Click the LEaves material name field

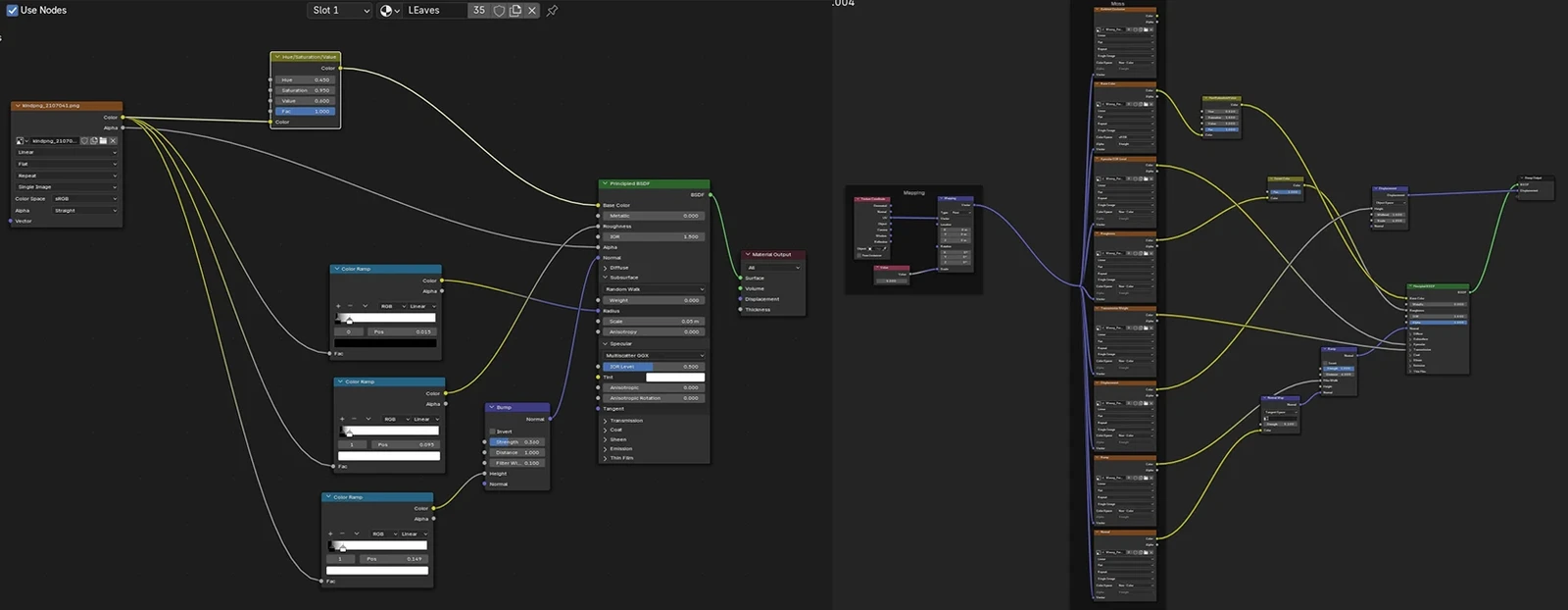click(434, 10)
